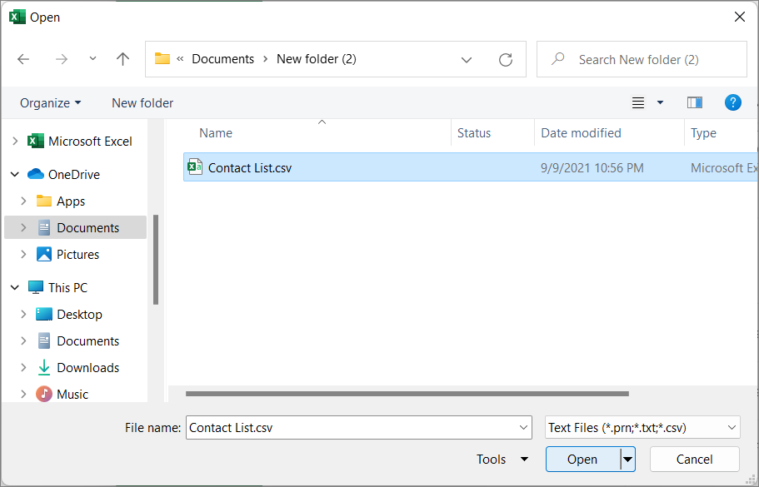Click the Cancel button
Image resolution: width=759 pixels, height=487 pixels.
[694, 459]
